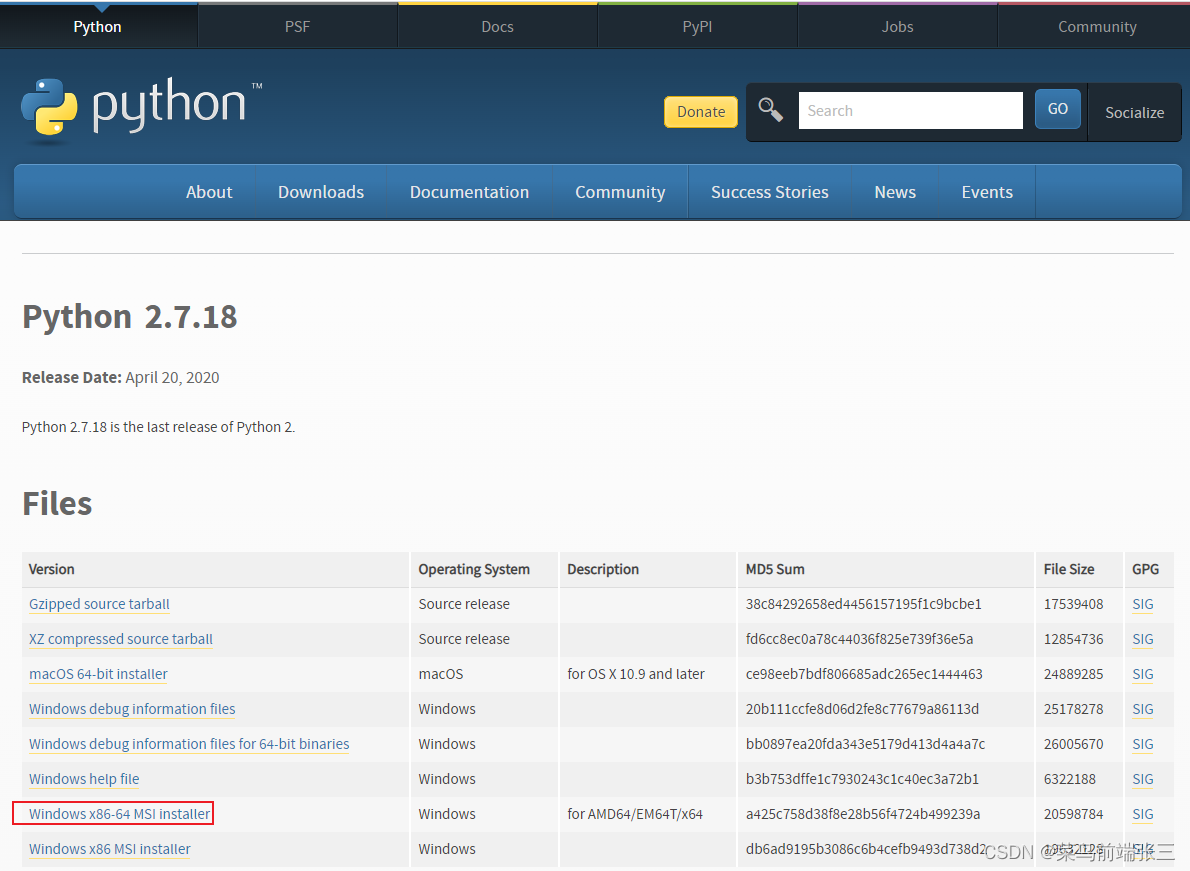Switch to the Community top tab

[x=1097, y=27]
